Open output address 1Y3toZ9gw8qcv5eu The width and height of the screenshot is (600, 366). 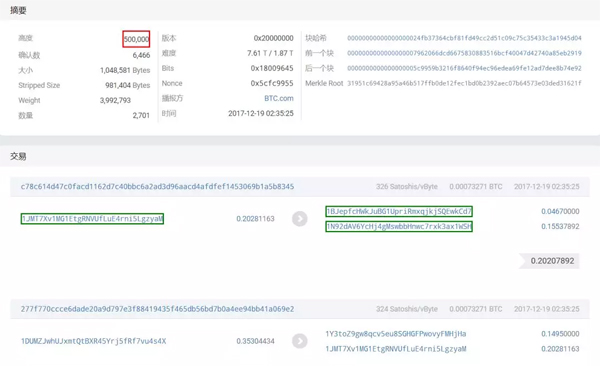click(396, 334)
